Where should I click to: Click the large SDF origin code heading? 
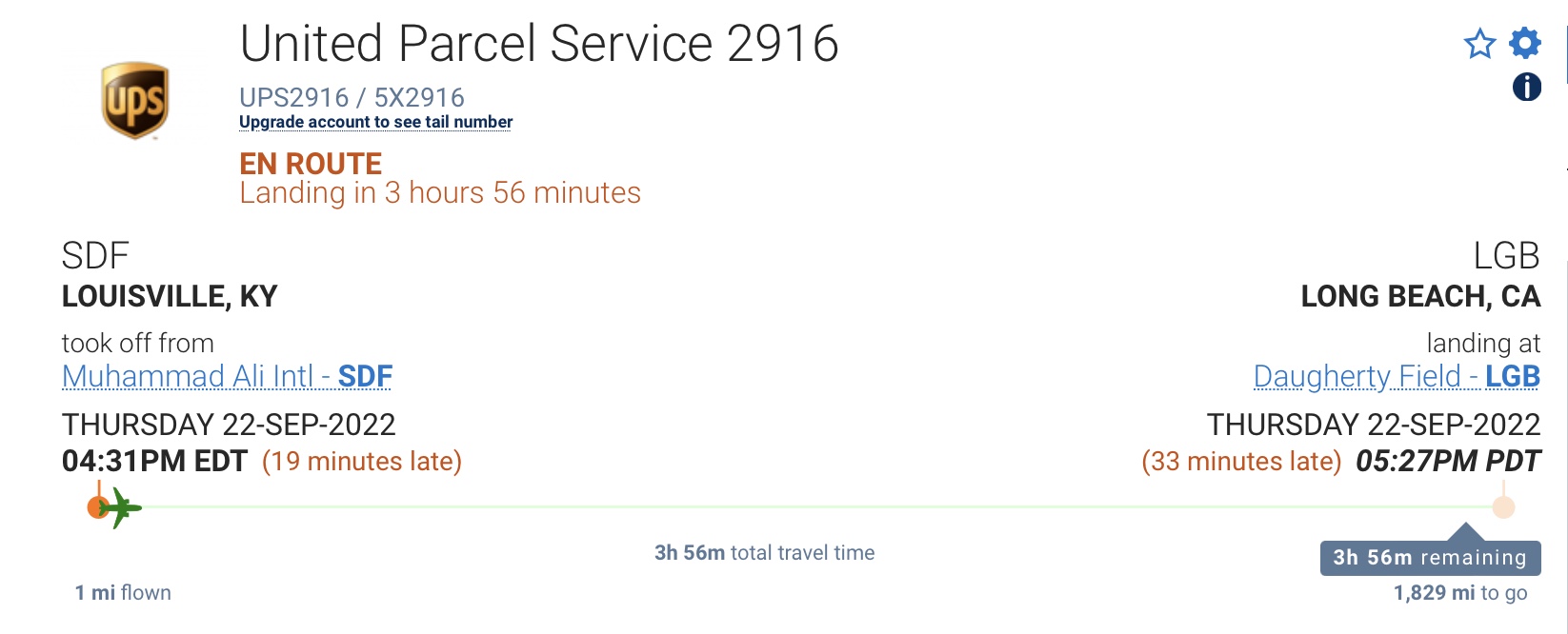click(x=95, y=256)
